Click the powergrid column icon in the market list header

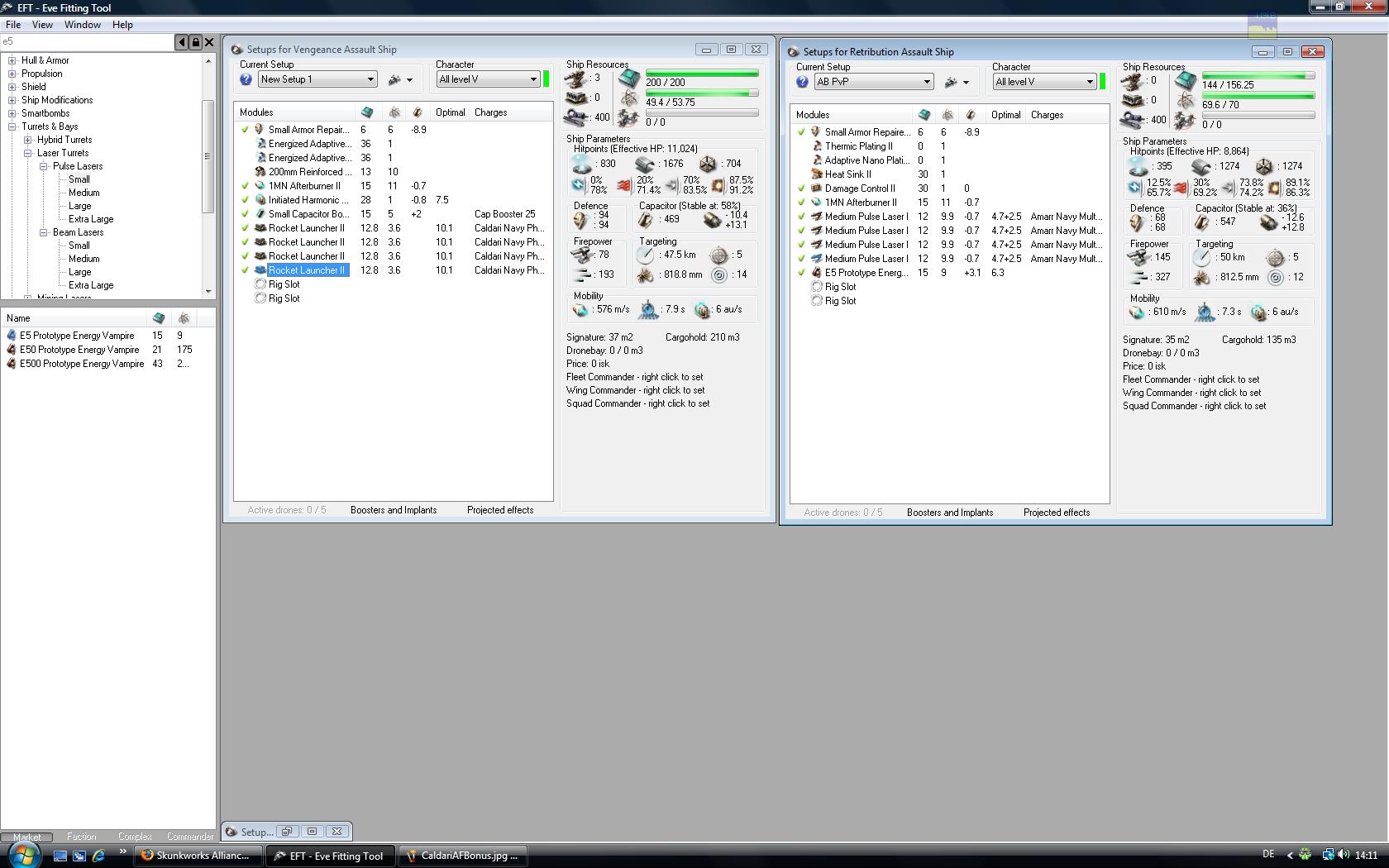(184, 318)
